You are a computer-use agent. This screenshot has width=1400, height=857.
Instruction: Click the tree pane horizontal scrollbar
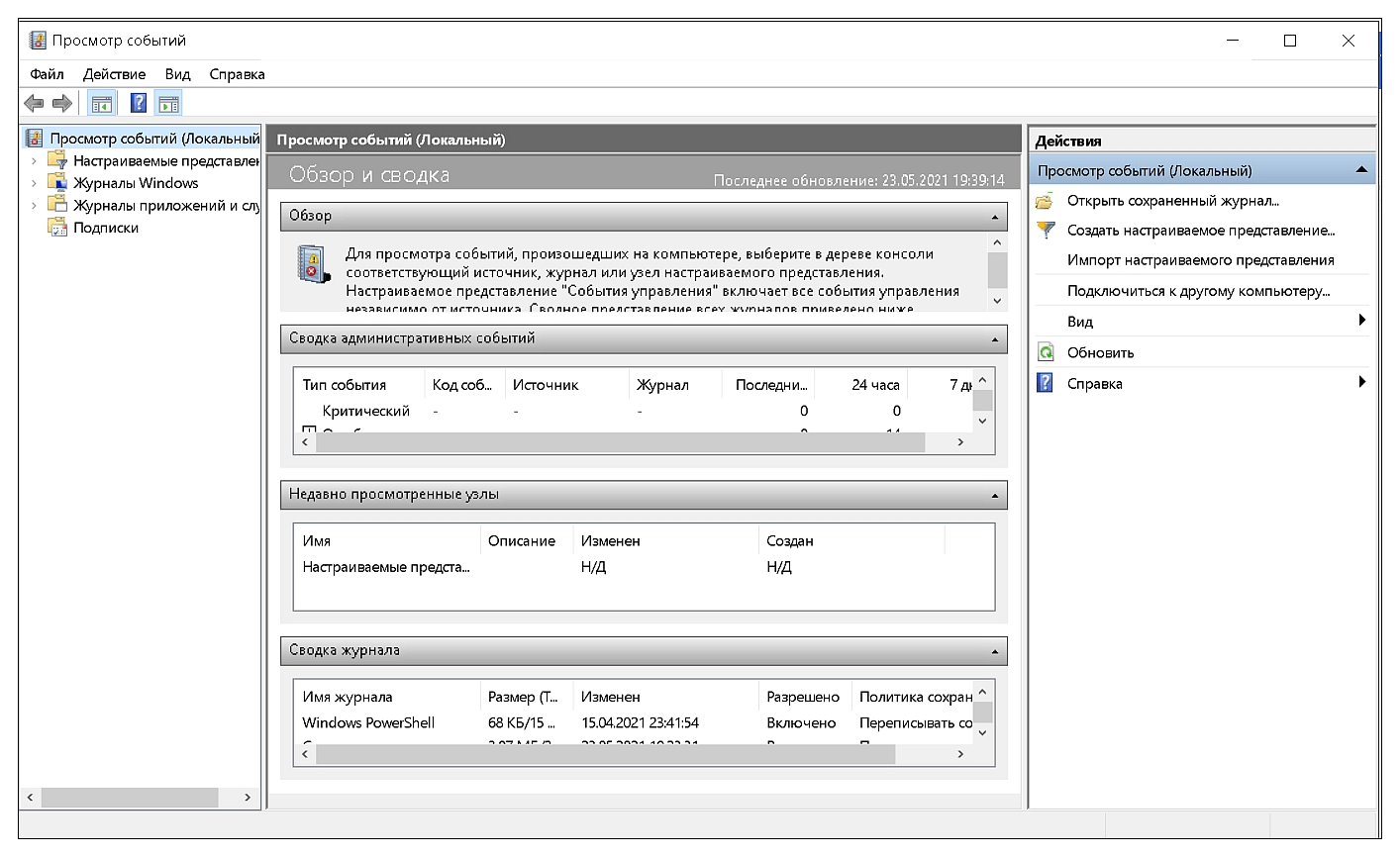[129, 798]
